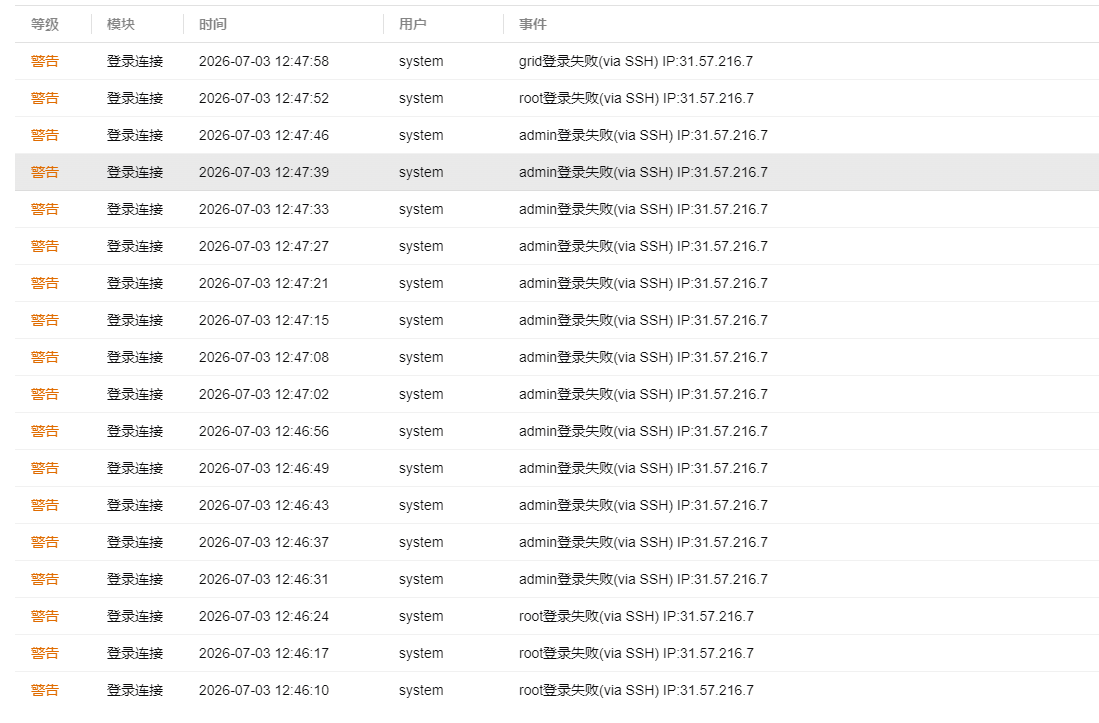Click the timestamp 2026-07-03 12:47:27
Image resolution: width=1099 pixels, height=723 pixels.
tap(264, 247)
